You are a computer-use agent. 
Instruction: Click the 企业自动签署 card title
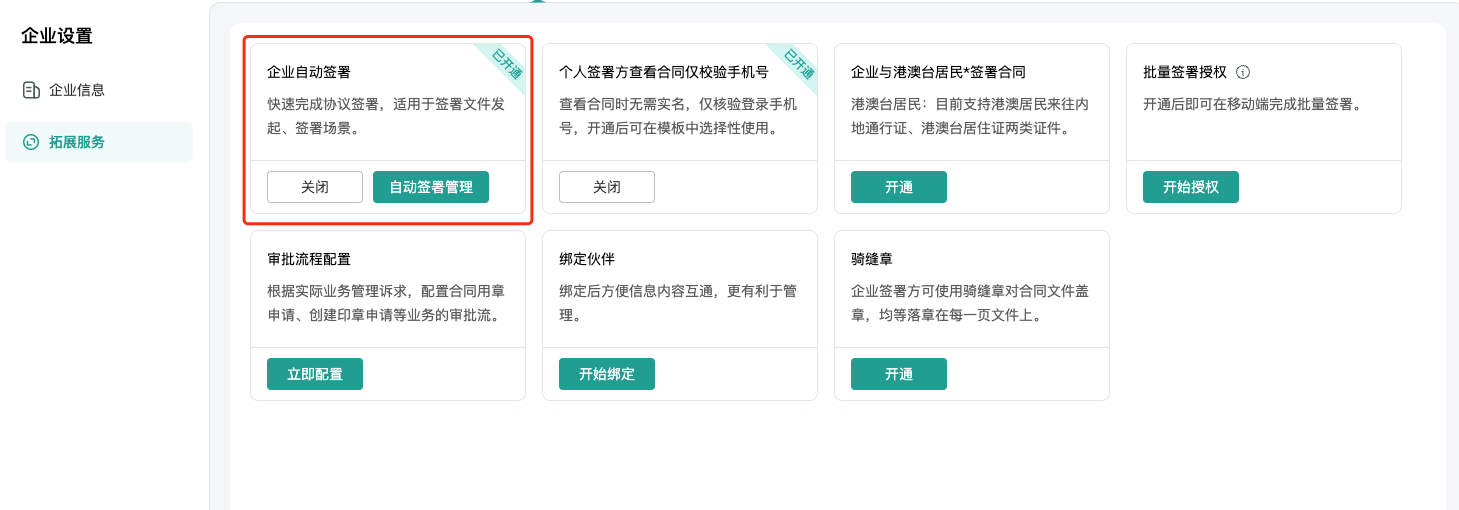click(x=309, y=72)
